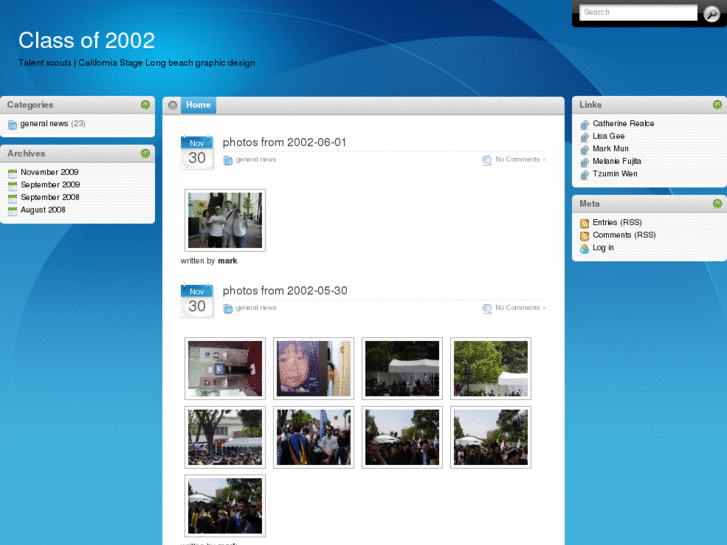Click the Log in link
727x545 pixels.
click(603, 248)
